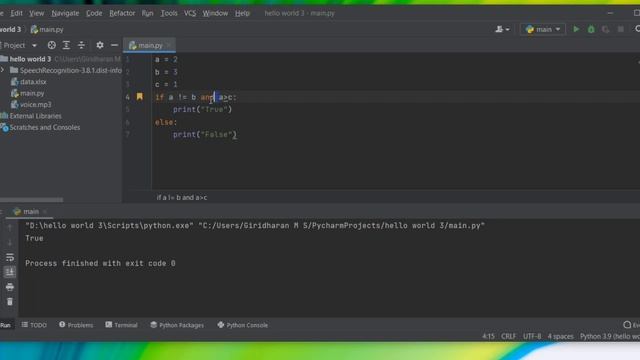Close the main.py editor tab

(169, 45)
